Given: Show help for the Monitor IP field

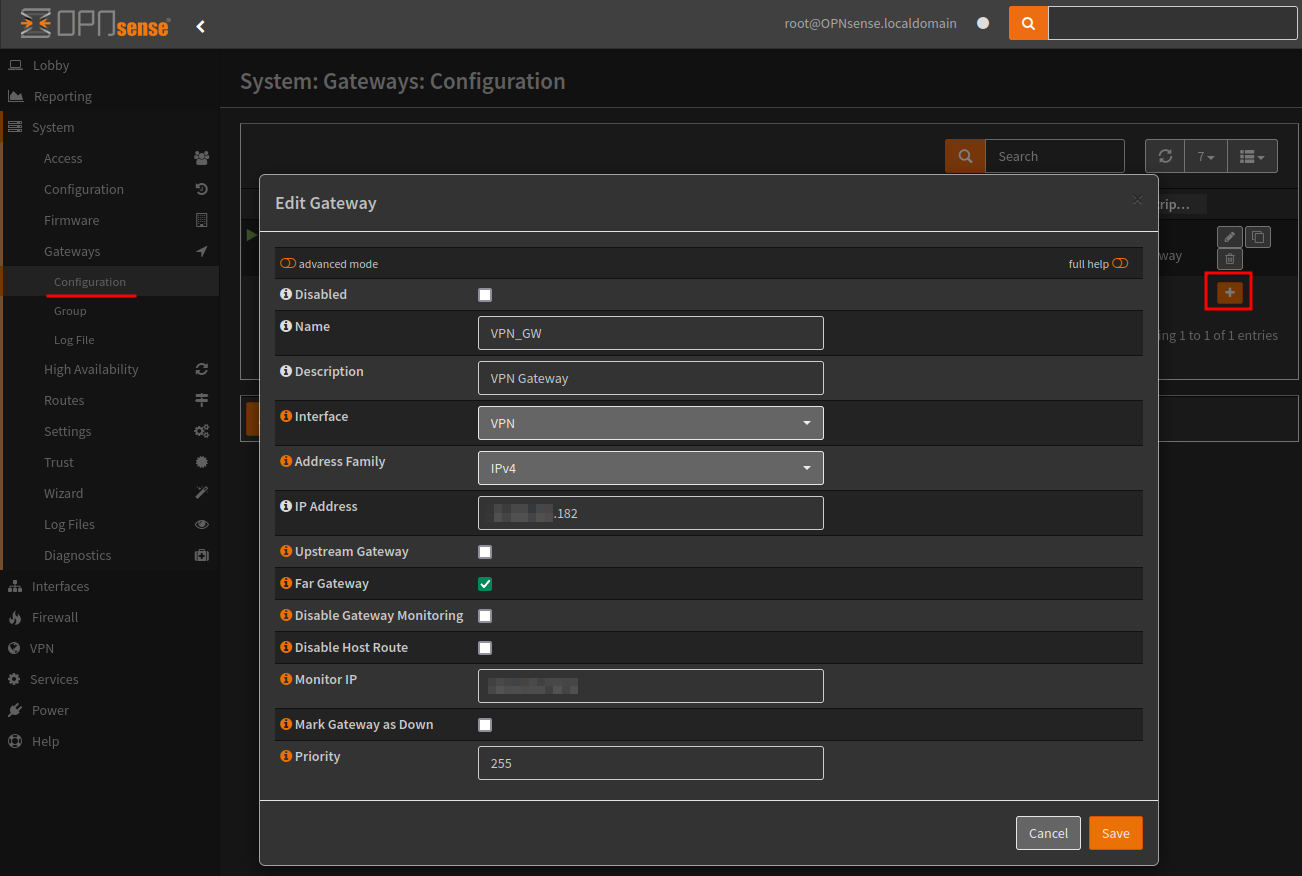Looking at the screenshot, I should [286, 679].
